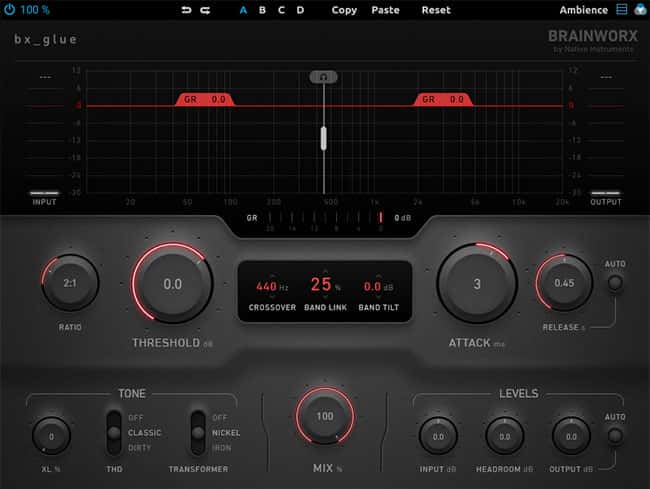Screen dimensions: 650x489
Task: Click the redo arrow icon
Action: coord(205,10)
